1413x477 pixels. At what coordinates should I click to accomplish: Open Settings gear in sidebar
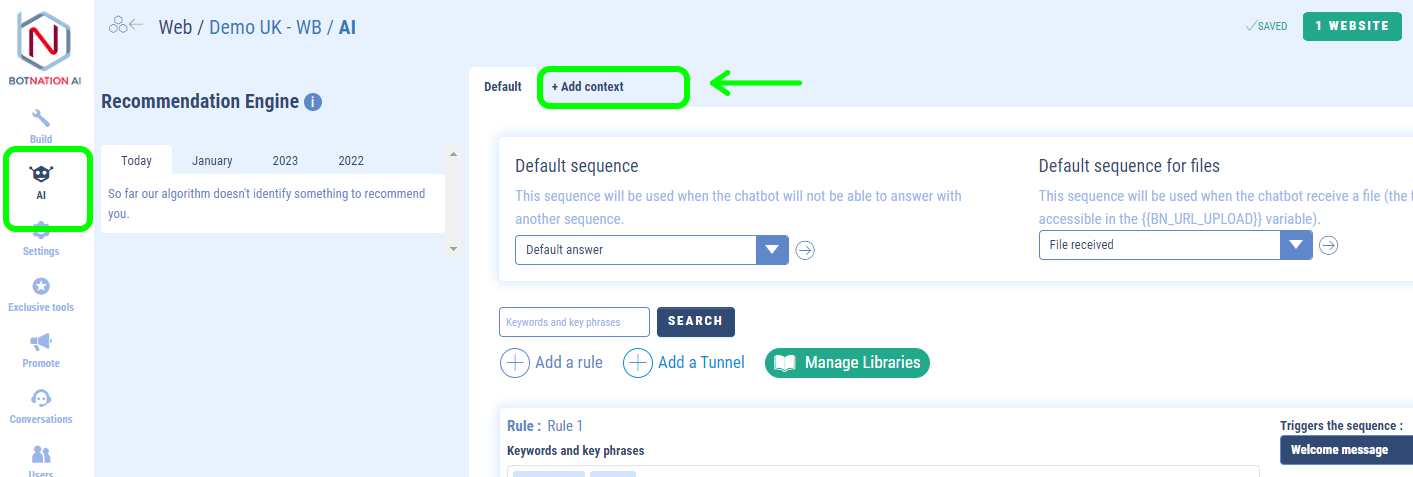click(41, 232)
